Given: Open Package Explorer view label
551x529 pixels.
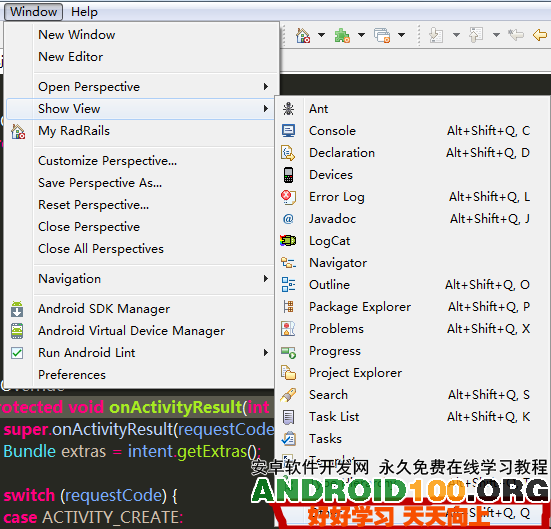Looking at the screenshot, I should pos(360,307).
